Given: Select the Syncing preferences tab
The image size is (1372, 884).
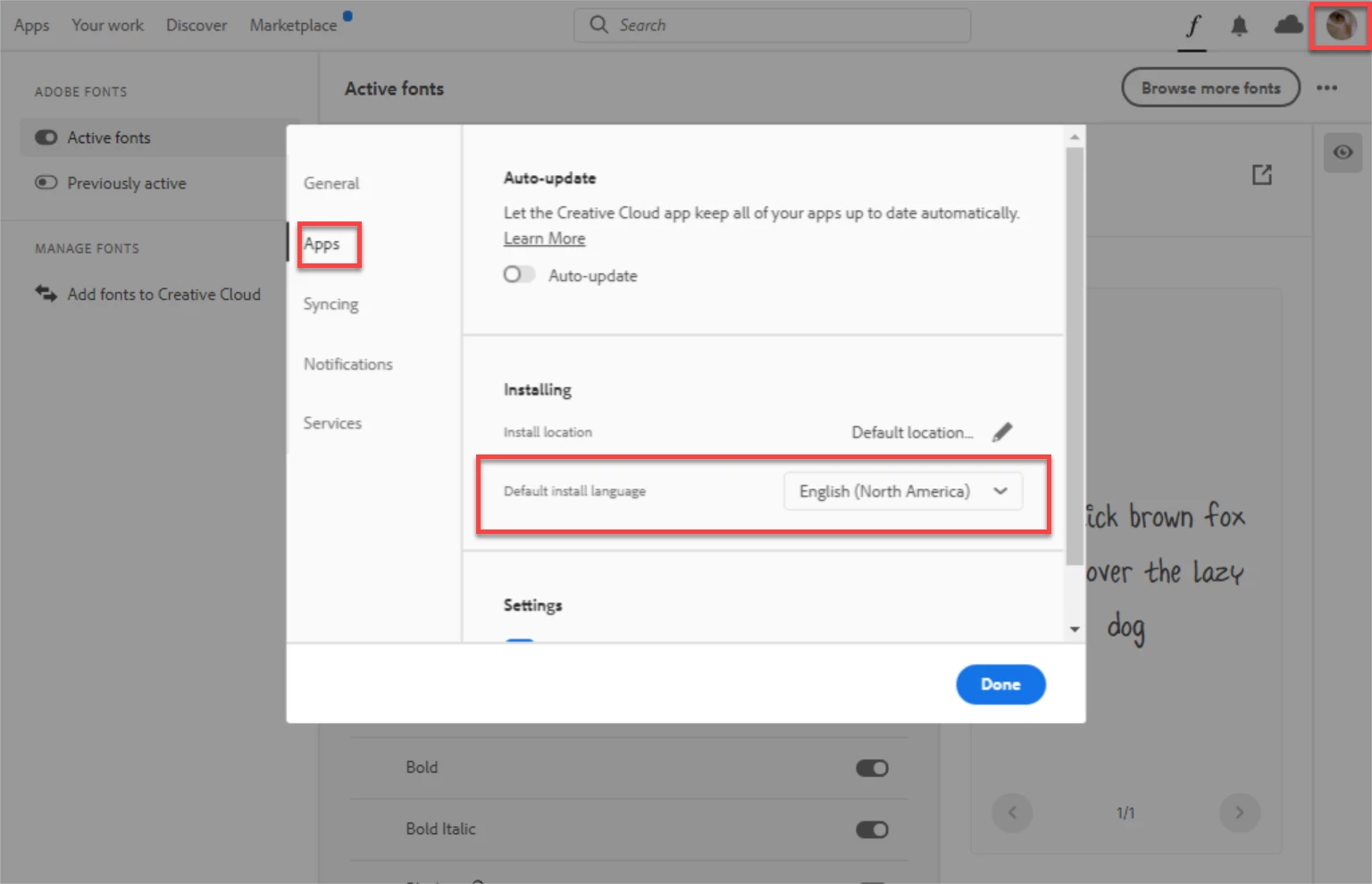Looking at the screenshot, I should 330,304.
